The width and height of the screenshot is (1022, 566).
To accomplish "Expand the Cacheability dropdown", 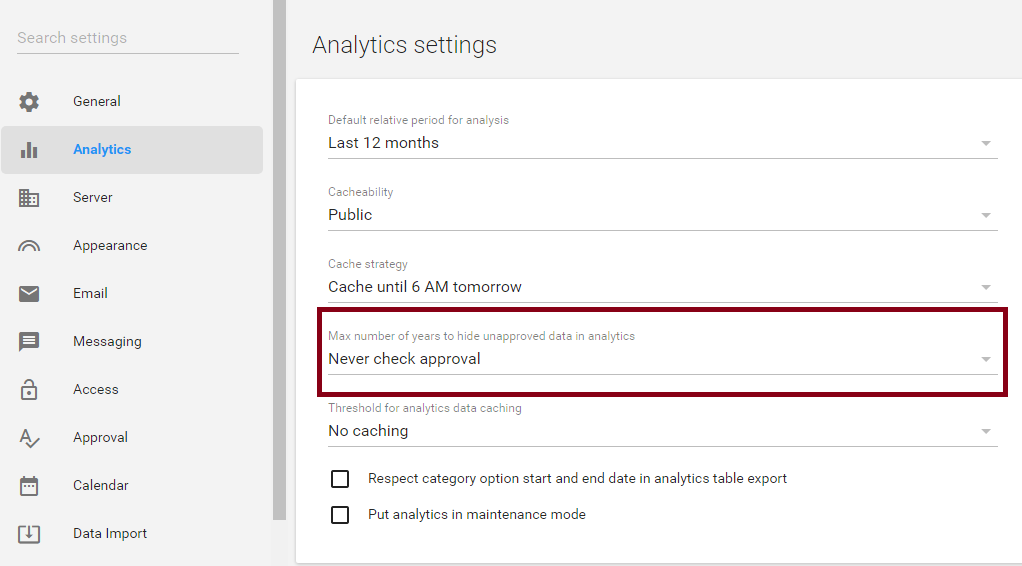I will pos(662,215).
